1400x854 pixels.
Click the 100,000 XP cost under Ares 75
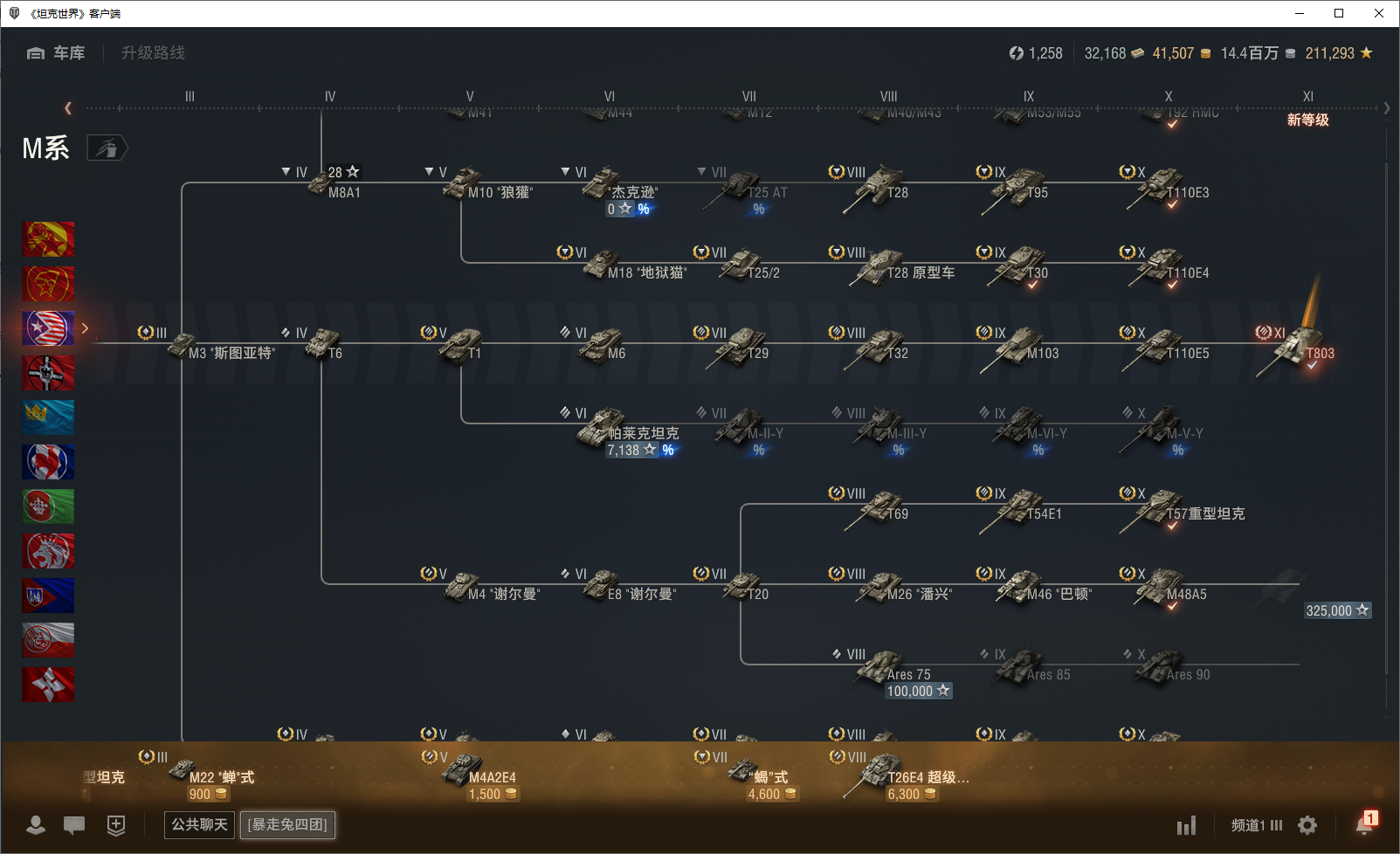(x=918, y=691)
